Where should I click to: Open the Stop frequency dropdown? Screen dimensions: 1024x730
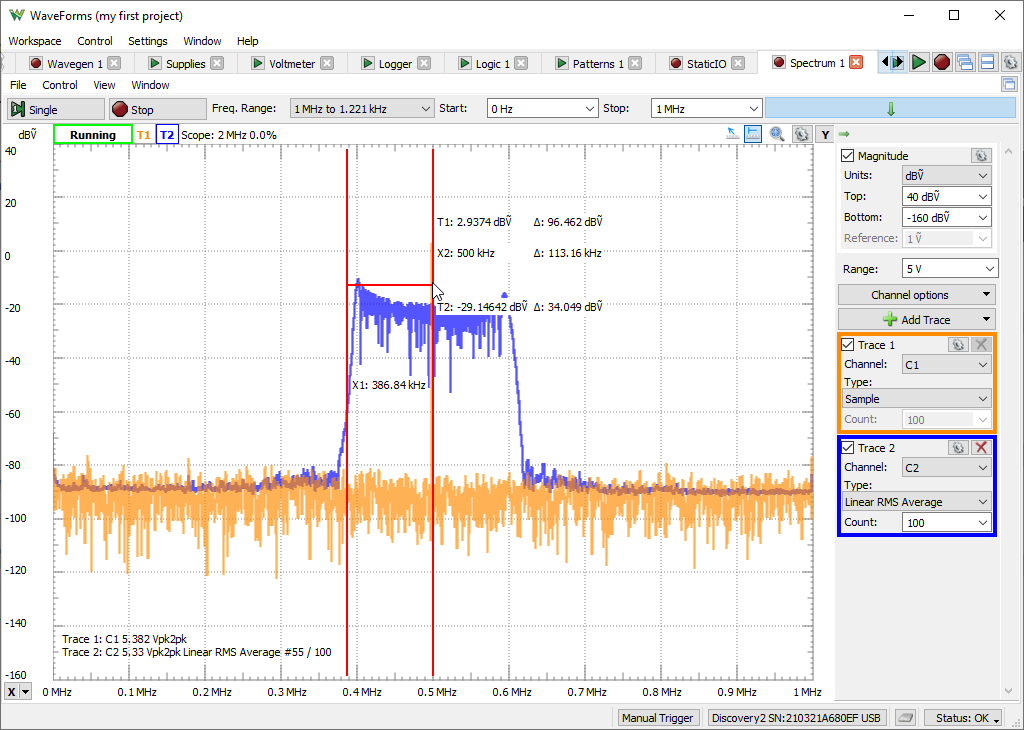pyautogui.click(x=707, y=108)
